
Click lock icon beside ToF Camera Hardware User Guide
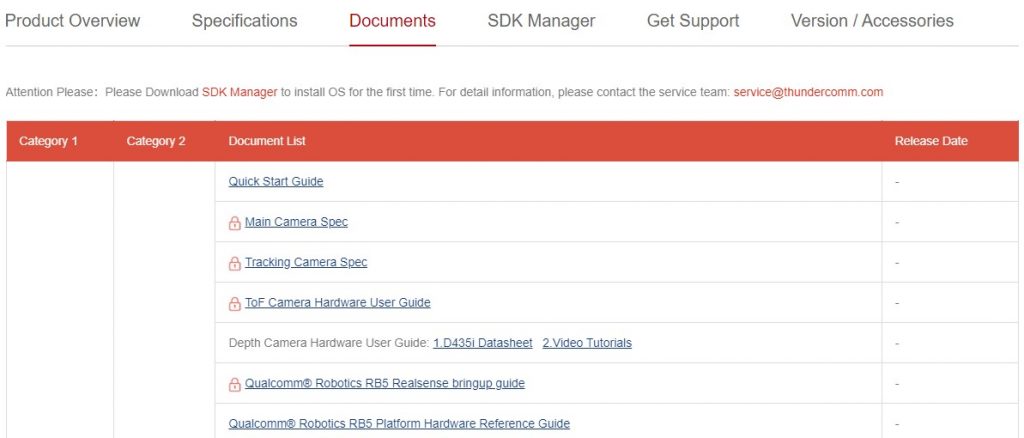click(234, 304)
